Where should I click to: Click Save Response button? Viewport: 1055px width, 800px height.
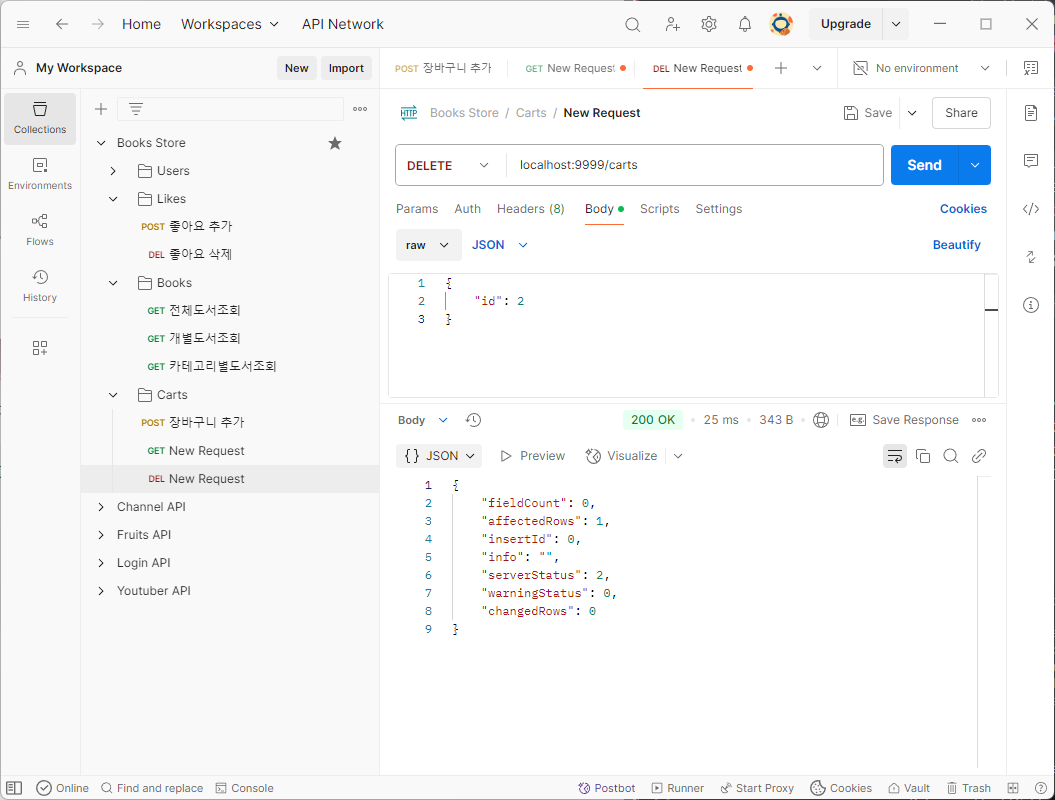(904, 420)
